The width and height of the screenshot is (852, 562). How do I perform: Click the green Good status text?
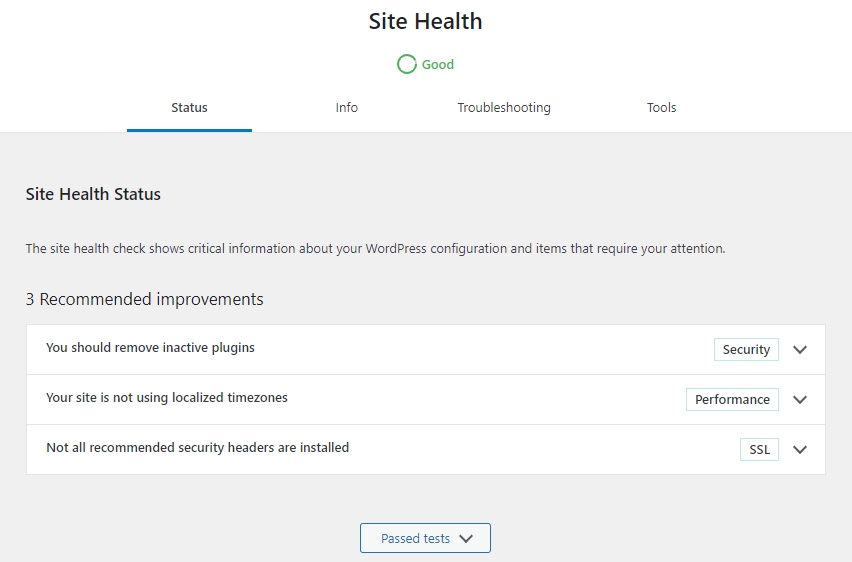tap(438, 65)
